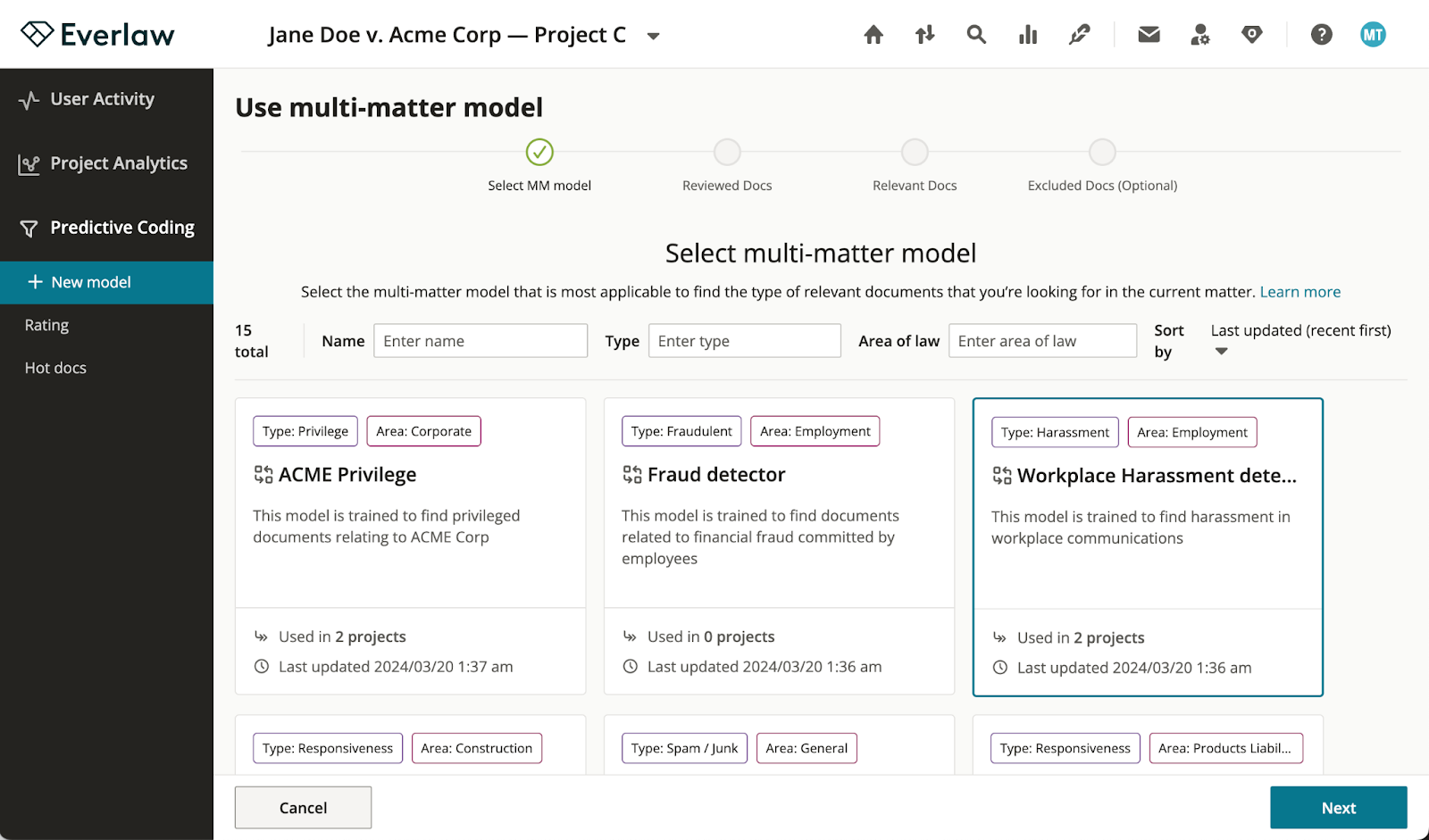
Task: Click the multi-matter icon beside Fraud detector
Action: pyautogui.click(x=632, y=475)
